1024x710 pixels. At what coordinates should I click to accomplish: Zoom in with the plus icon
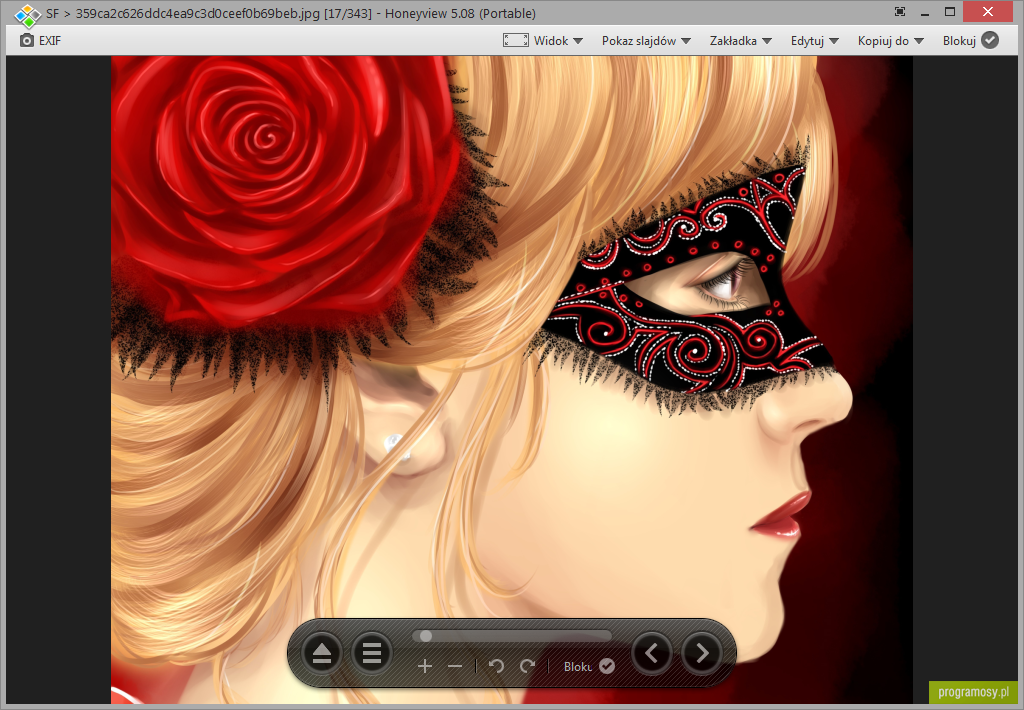424,666
